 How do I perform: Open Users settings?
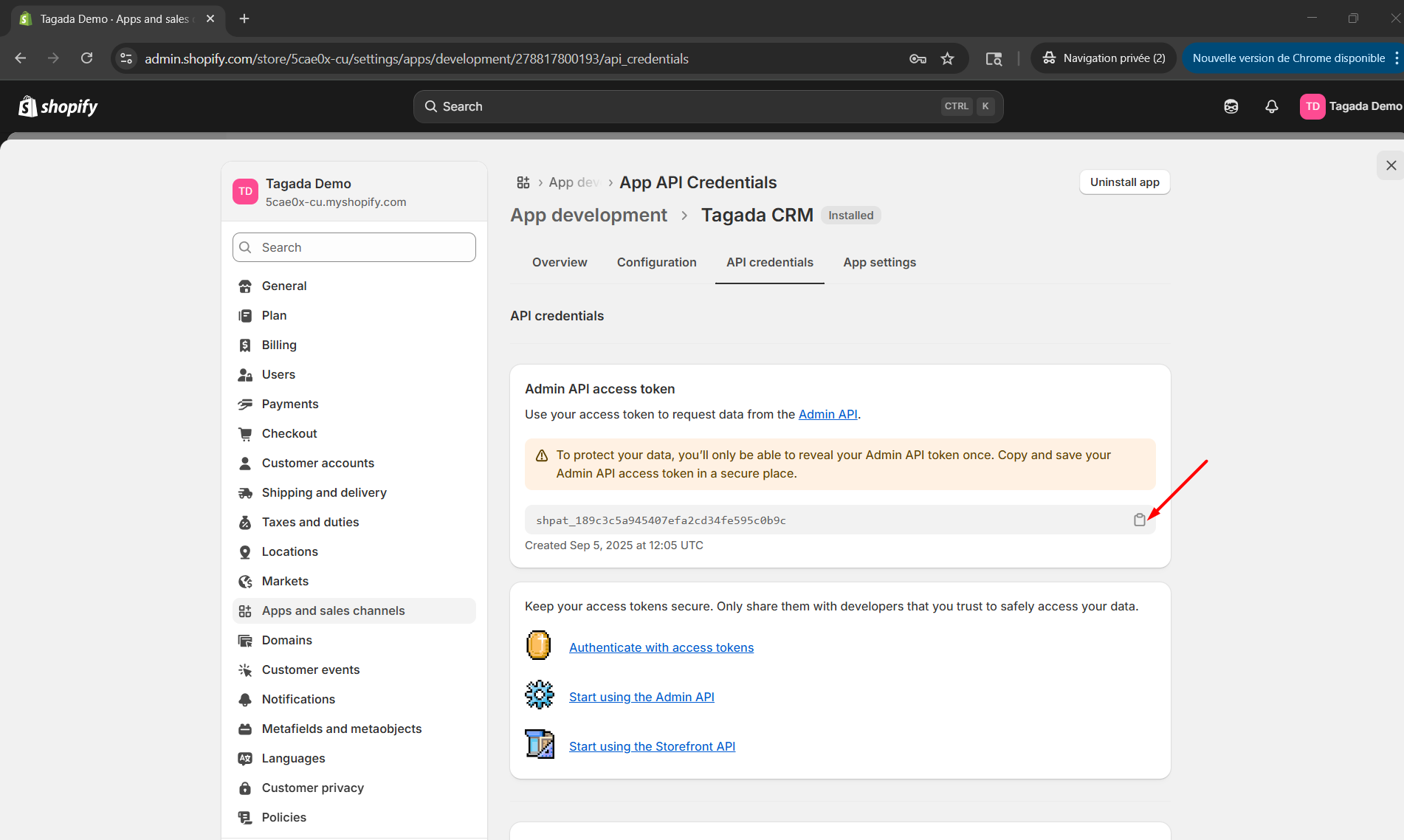tap(354, 374)
